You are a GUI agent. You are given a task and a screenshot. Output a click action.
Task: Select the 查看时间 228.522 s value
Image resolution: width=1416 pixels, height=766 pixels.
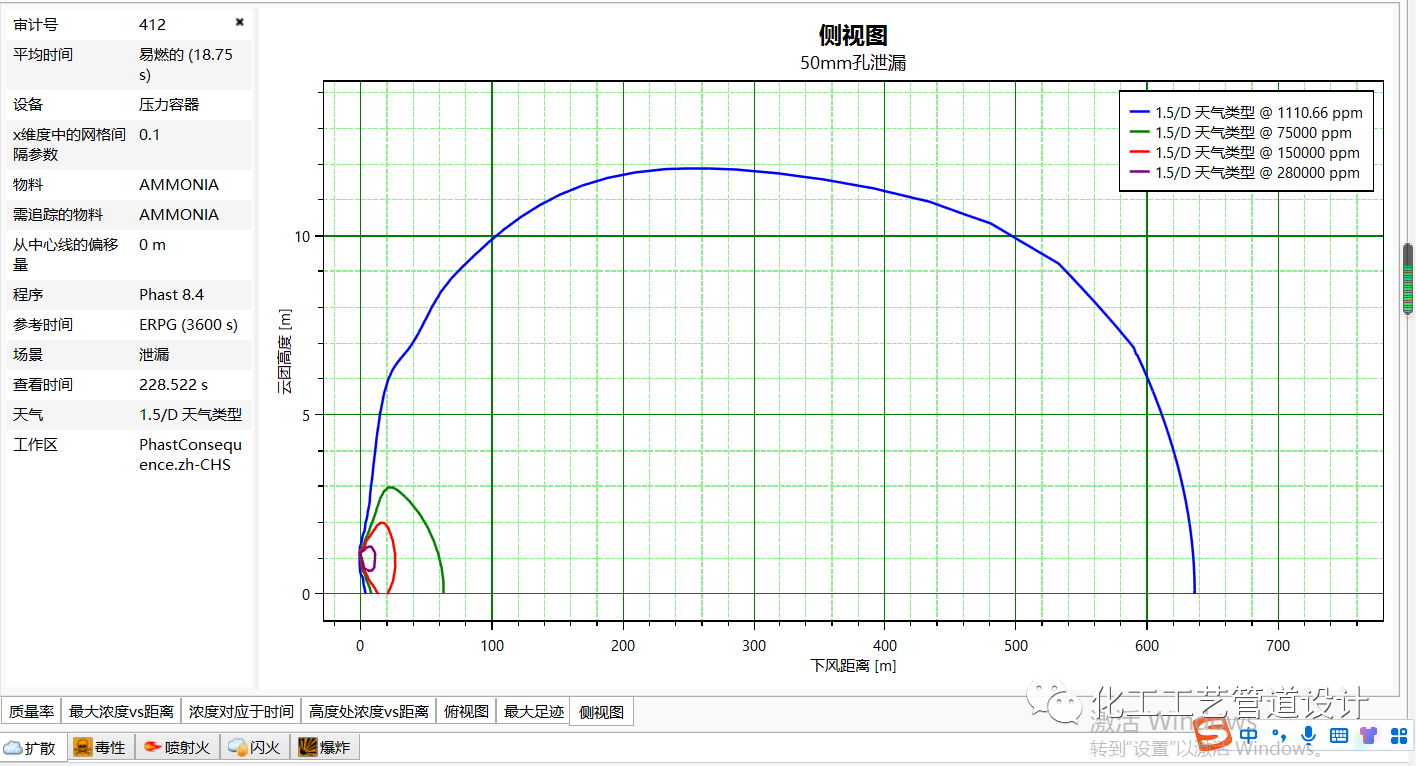click(174, 385)
